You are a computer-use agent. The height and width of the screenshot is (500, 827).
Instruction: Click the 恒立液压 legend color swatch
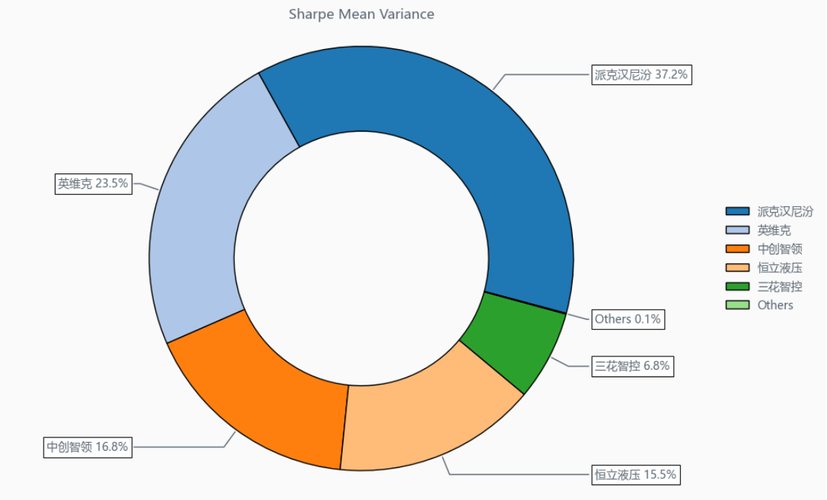[737, 267]
